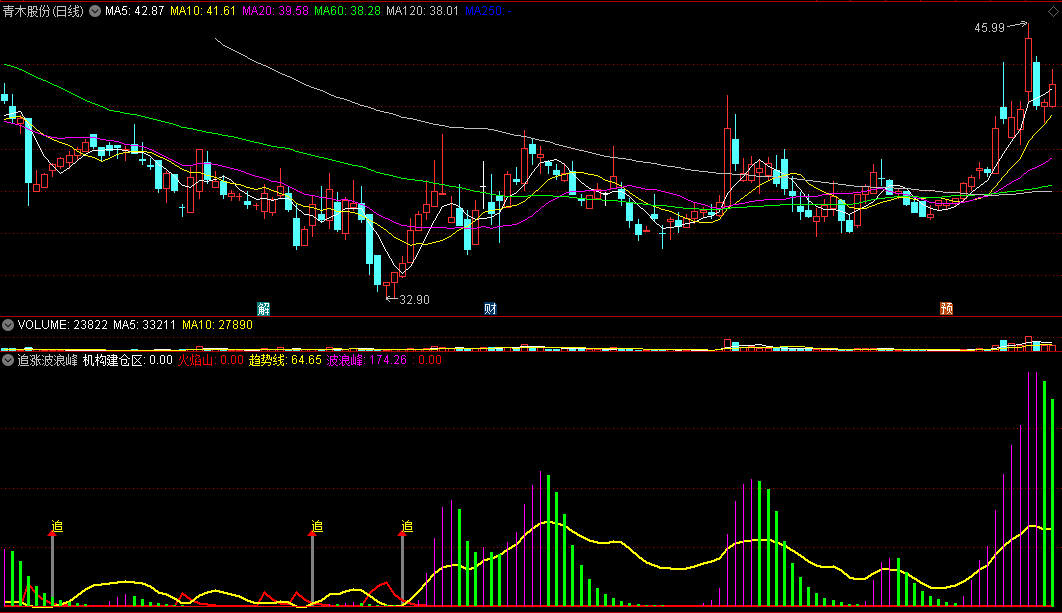Click the VOLUME: 23822 label
This screenshot has width=1062, height=613.
(x=63, y=325)
